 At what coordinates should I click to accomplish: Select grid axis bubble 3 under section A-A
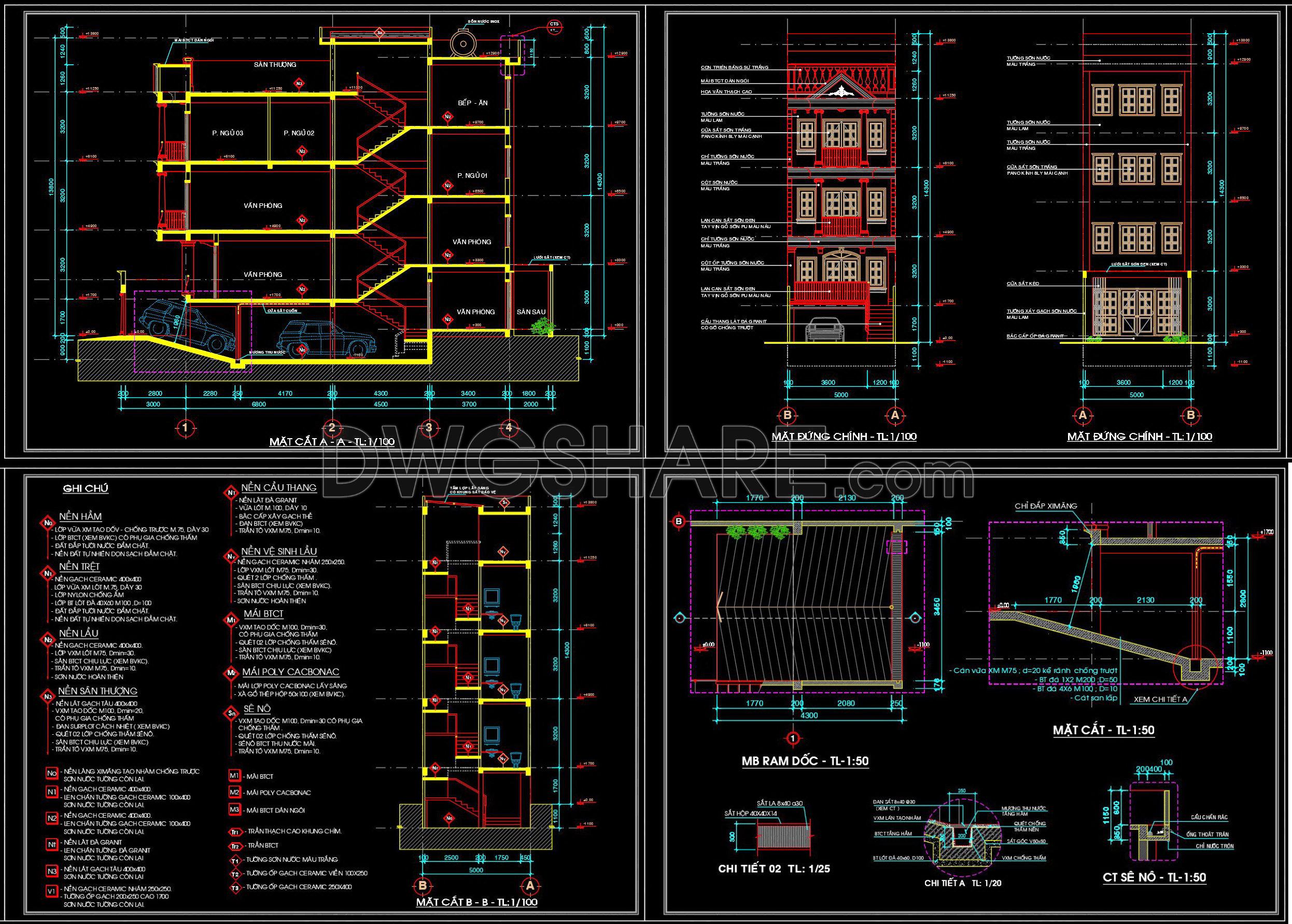pos(429,427)
